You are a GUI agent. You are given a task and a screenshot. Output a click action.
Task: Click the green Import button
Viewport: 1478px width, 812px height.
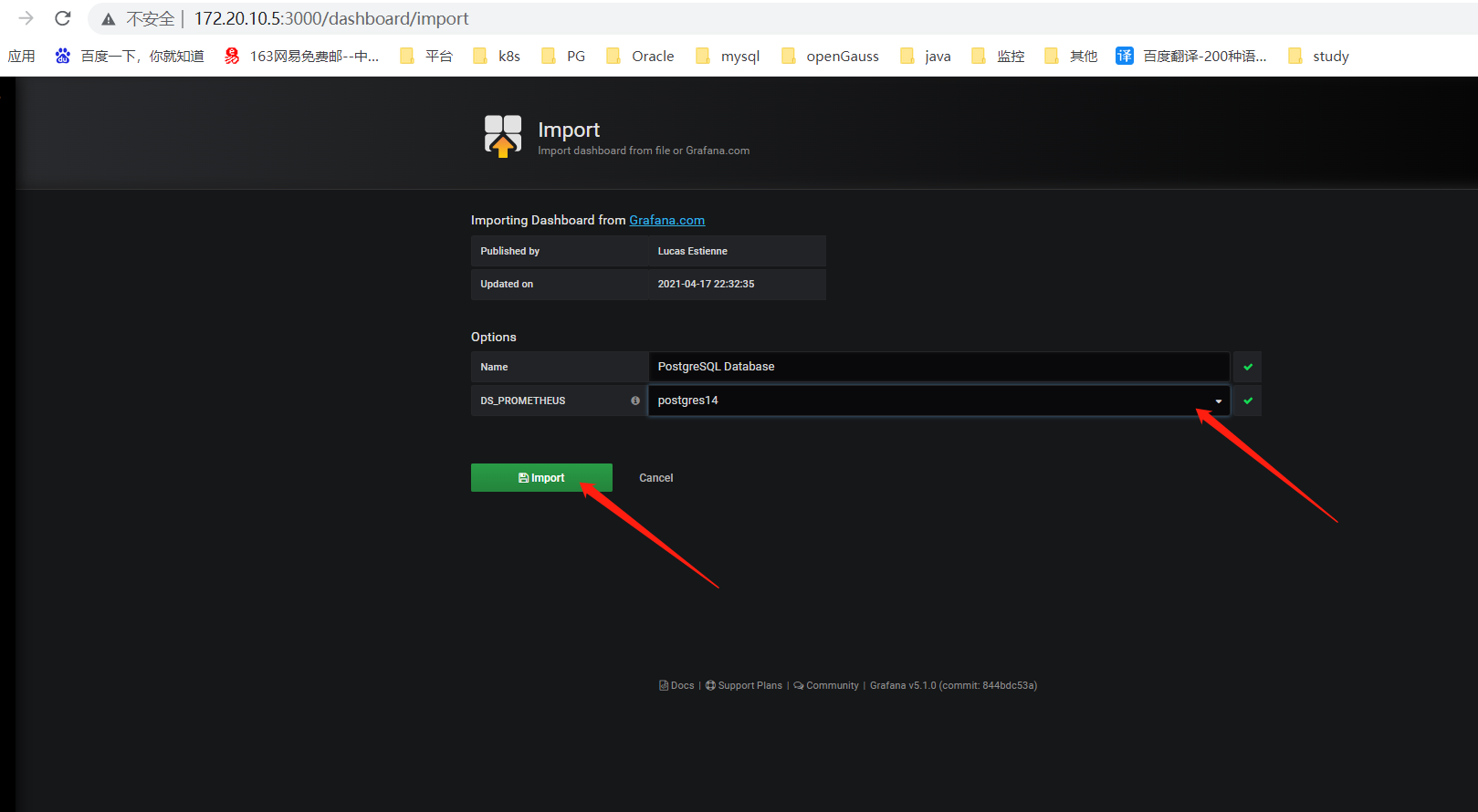[x=541, y=478]
